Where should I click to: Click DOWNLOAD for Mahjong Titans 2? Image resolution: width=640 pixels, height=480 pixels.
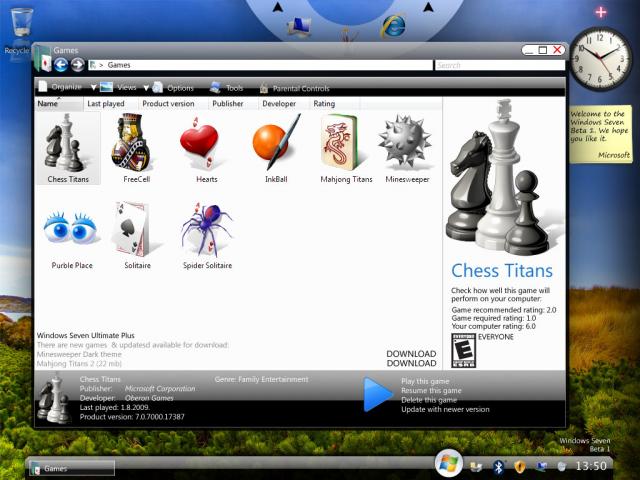(x=411, y=363)
